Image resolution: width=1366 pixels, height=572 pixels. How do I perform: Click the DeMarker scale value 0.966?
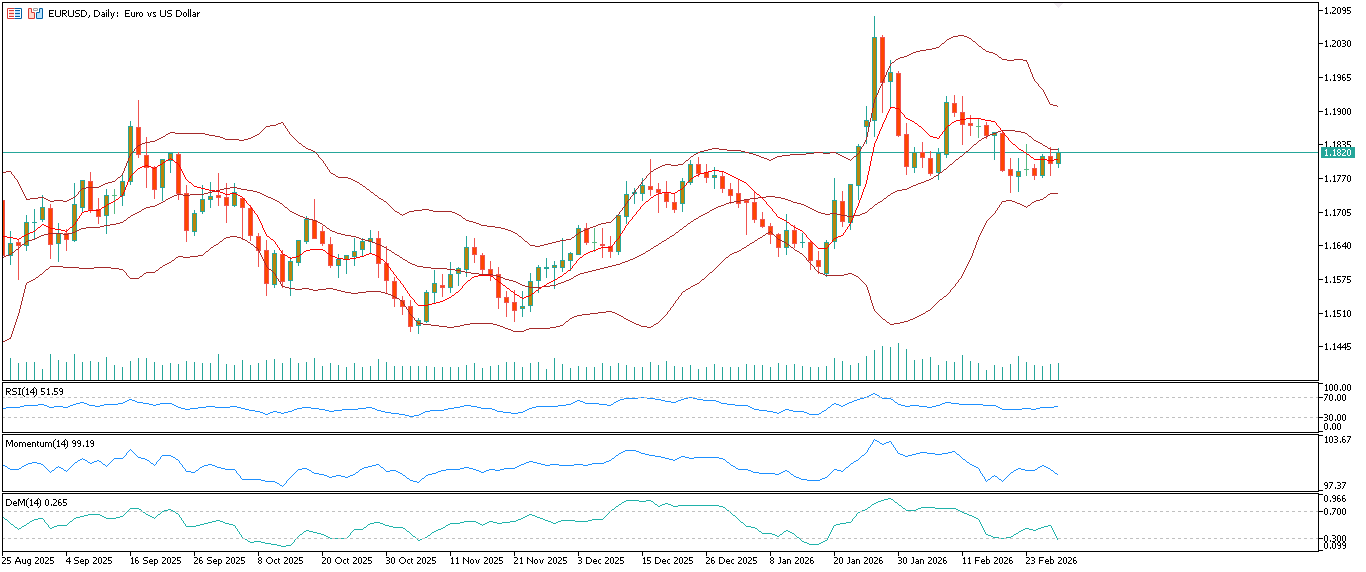[1336, 498]
